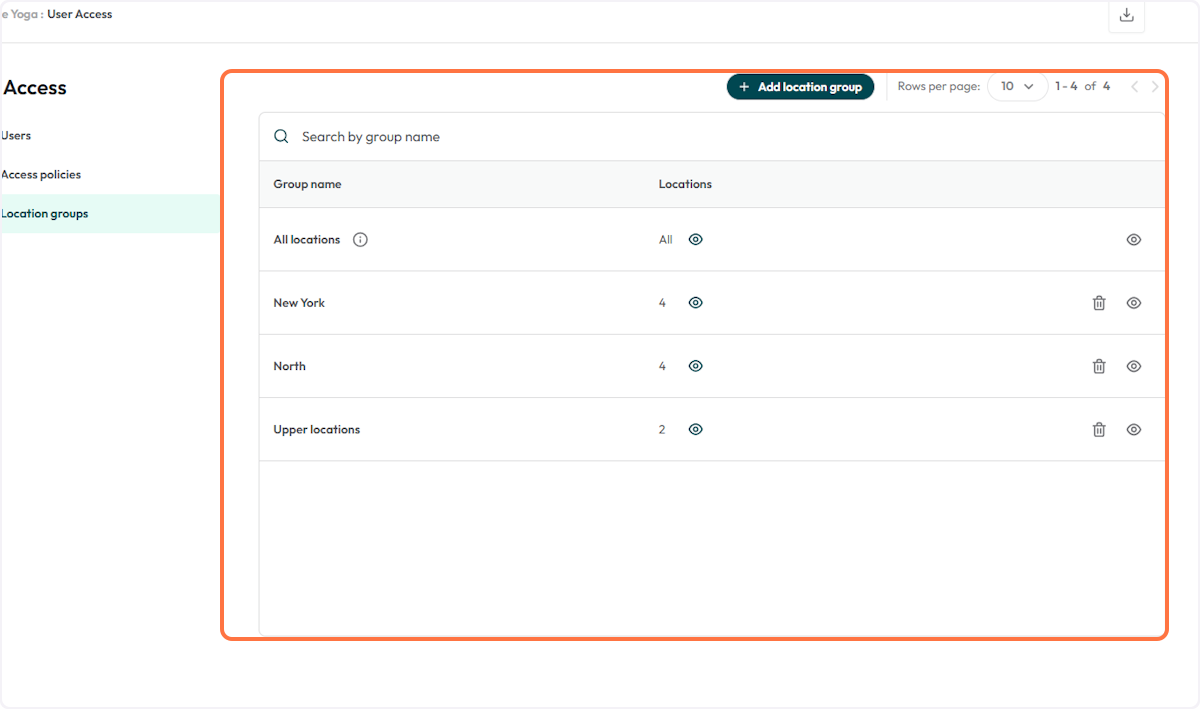Image resolution: width=1200 pixels, height=709 pixels.
Task: Click the Add location group button
Action: [800, 87]
